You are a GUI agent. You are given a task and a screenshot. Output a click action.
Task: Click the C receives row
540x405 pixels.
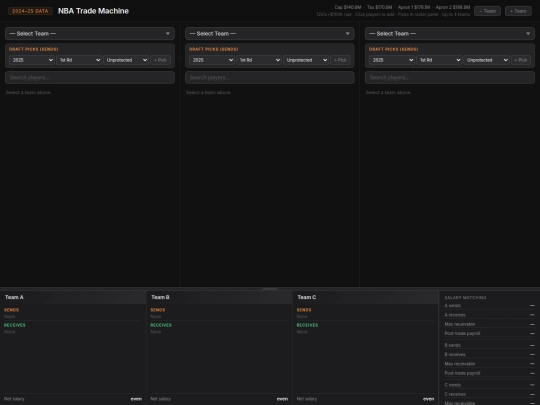click(489, 394)
